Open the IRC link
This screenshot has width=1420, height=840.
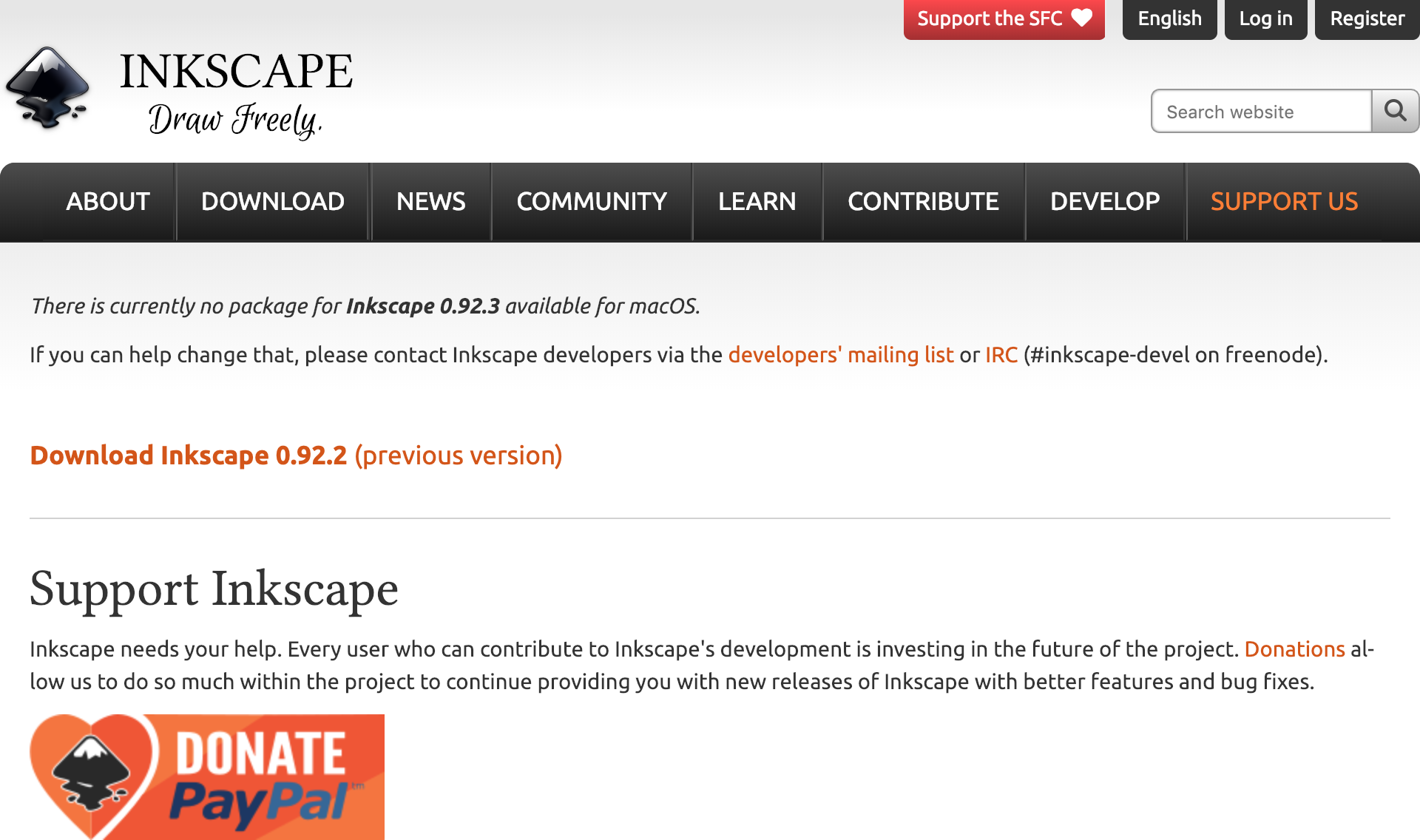tap(1001, 355)
